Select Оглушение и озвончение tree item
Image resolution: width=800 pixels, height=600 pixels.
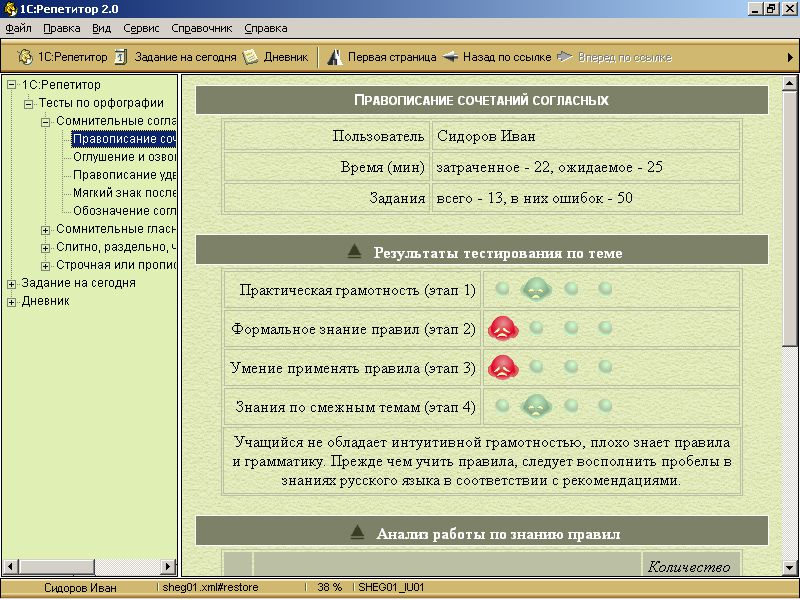point(125,157)
